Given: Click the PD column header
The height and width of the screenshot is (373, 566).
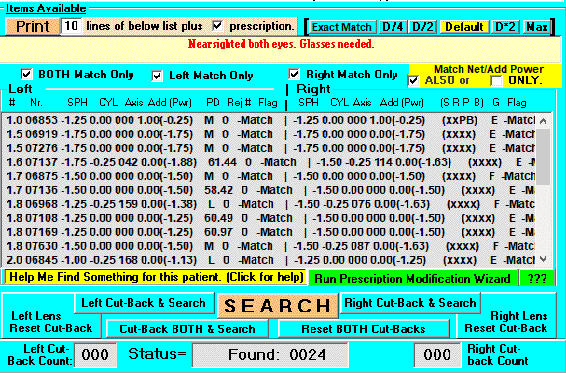Looking at the screenshot, I should click(213, 103).
